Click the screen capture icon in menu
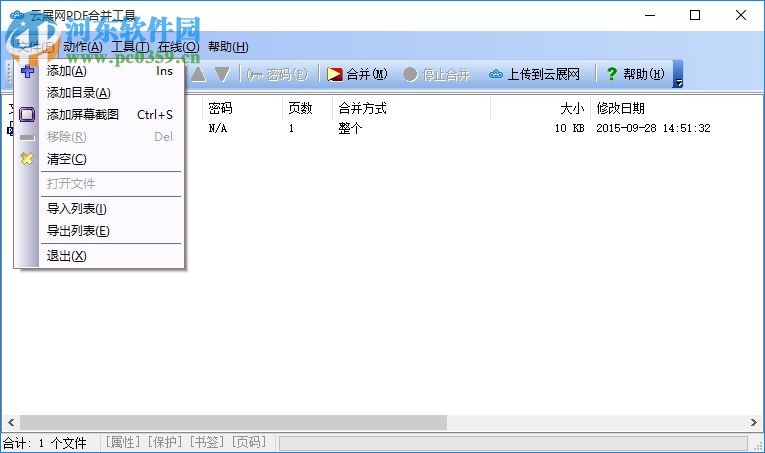This screenshot has width=765, height=453. point(27,115)
